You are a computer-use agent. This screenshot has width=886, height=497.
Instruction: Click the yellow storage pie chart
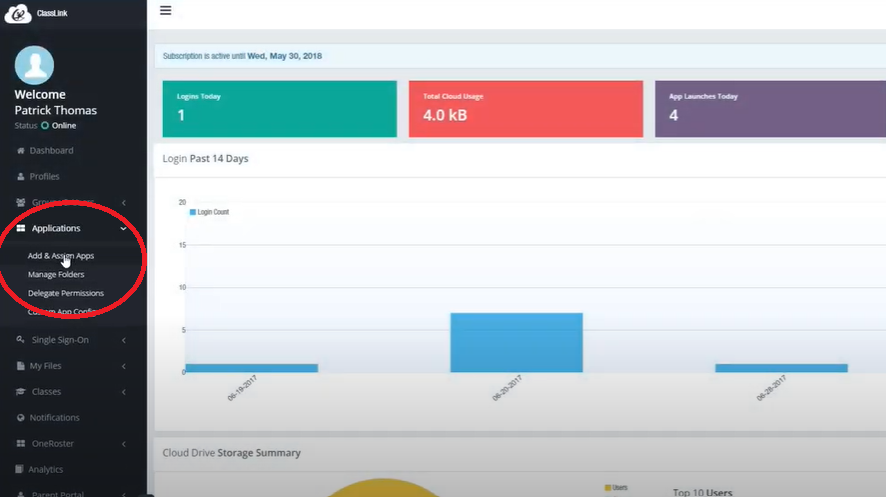point(383,489)
